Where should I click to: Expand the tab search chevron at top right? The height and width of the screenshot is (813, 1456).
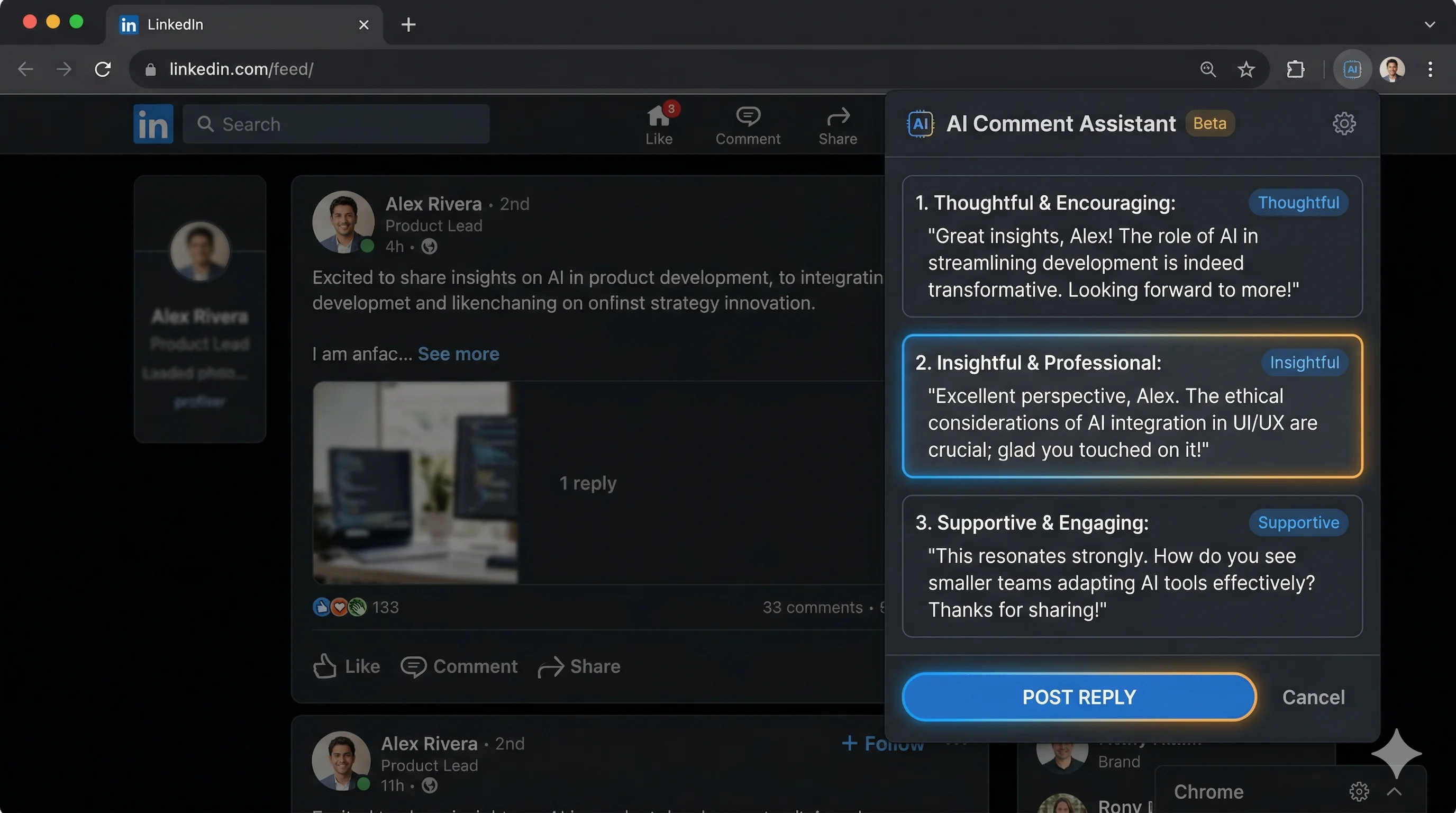tap(1430, 24)
